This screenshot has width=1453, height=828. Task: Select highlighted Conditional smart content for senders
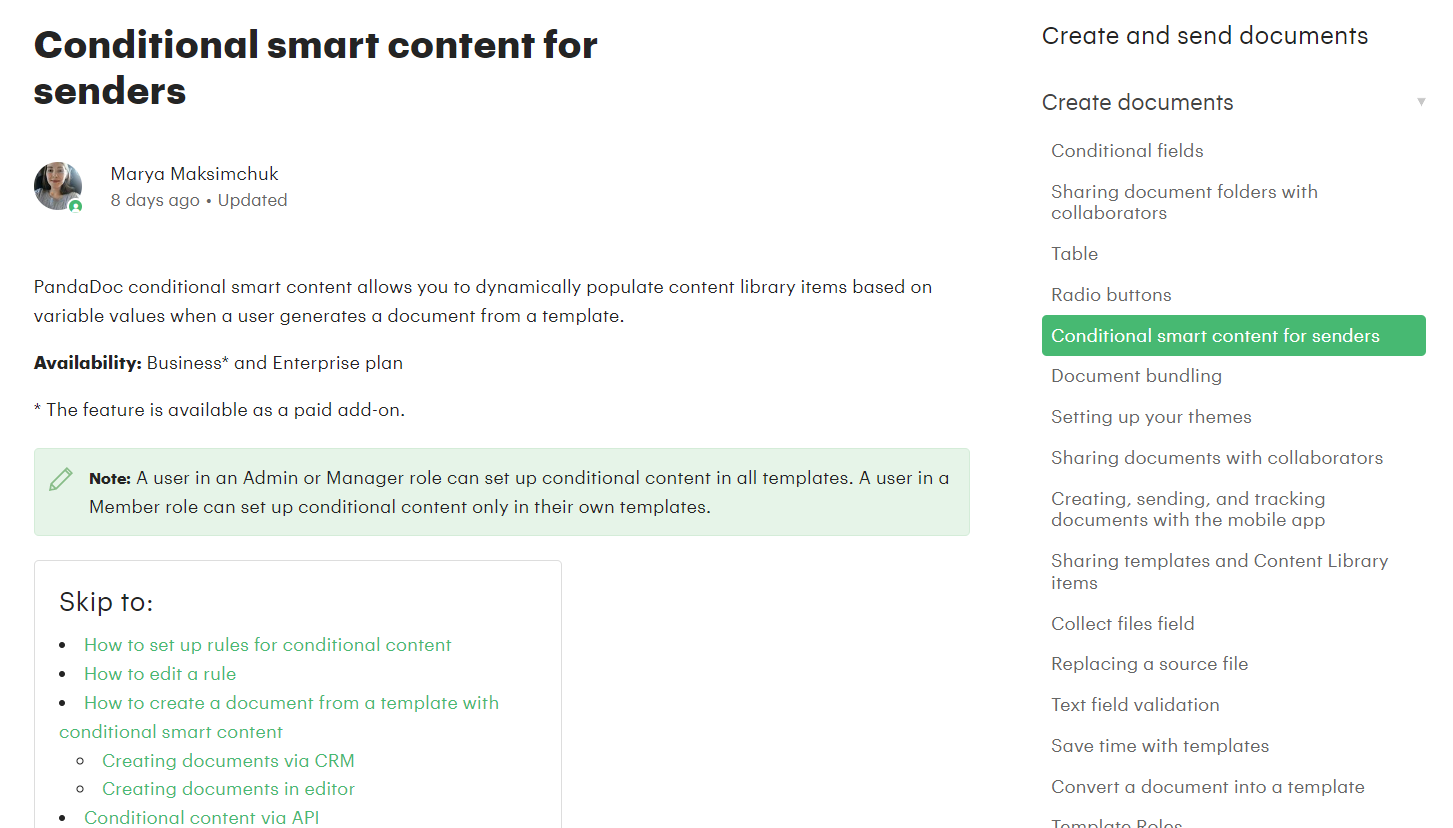click(x=1215, y=336)
